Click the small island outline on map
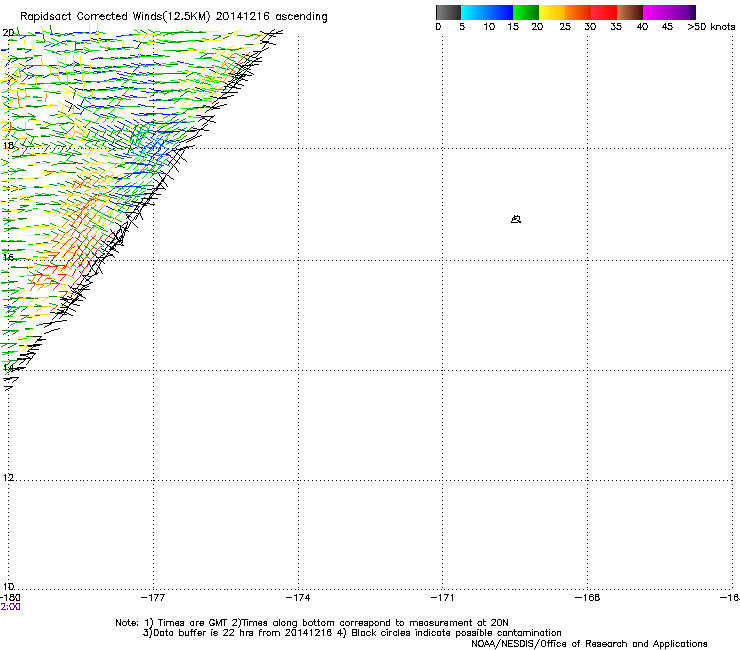740x650 pixels. coord(516,219)
